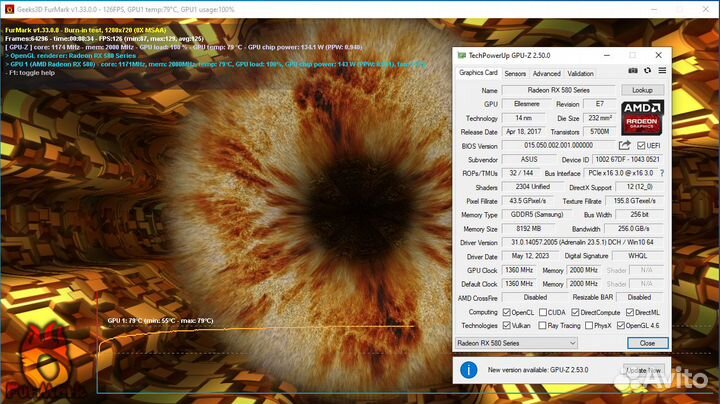Click the Die Size 232 mm² value

[x=600, y=118]
